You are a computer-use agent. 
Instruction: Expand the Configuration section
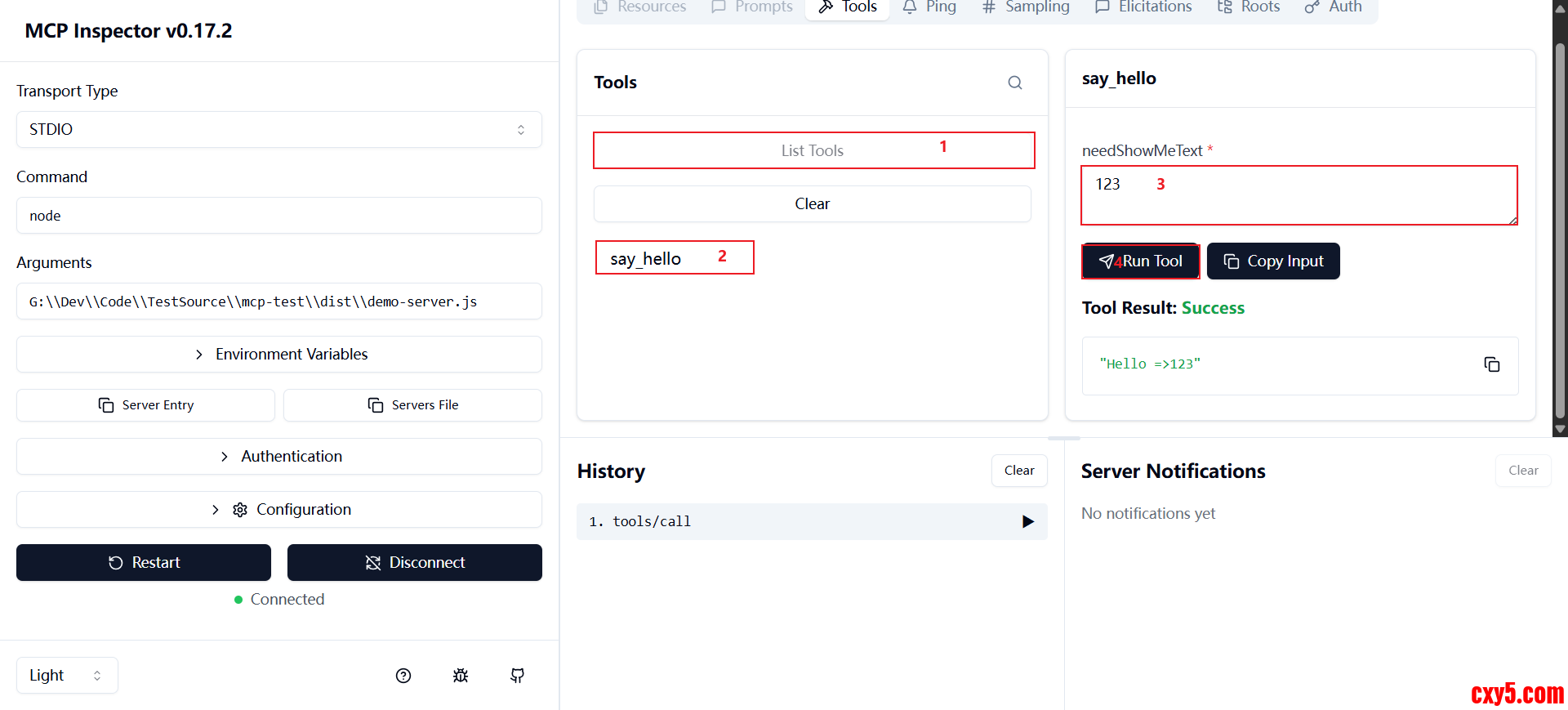[x=278, y=510]
